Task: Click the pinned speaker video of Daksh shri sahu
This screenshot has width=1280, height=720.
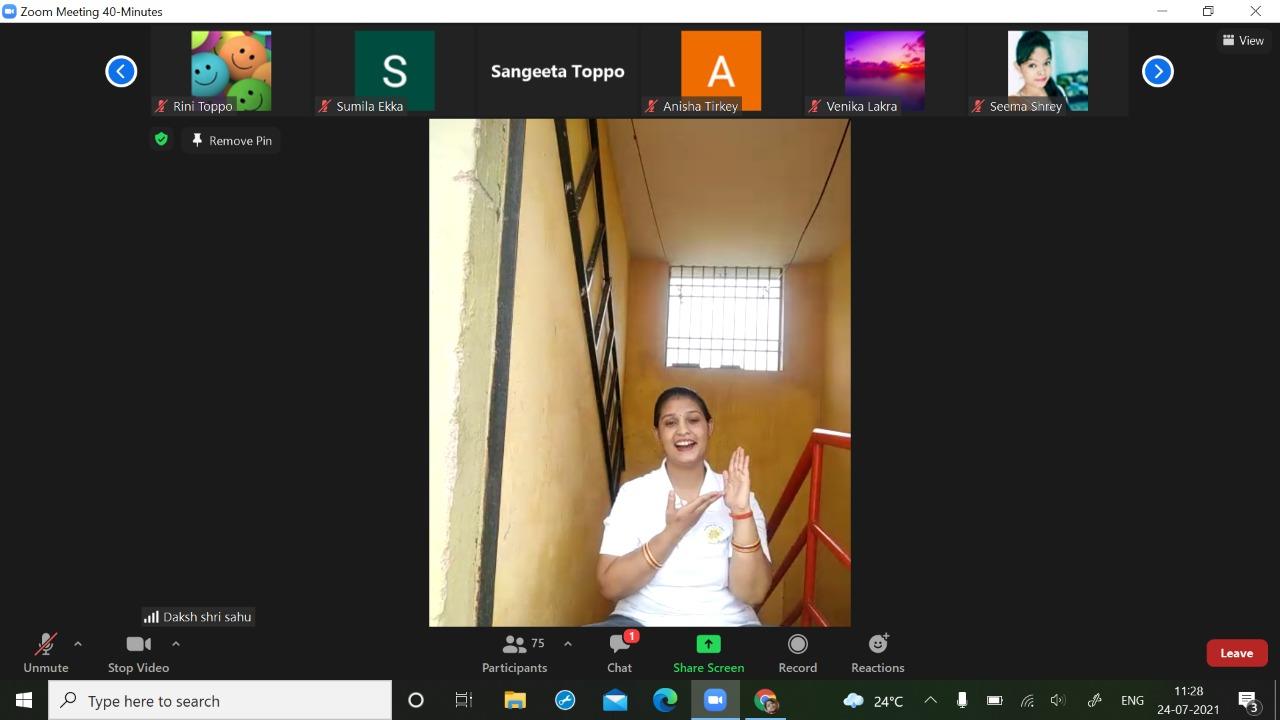Action: pyautogui.click(x=640, y=373)
